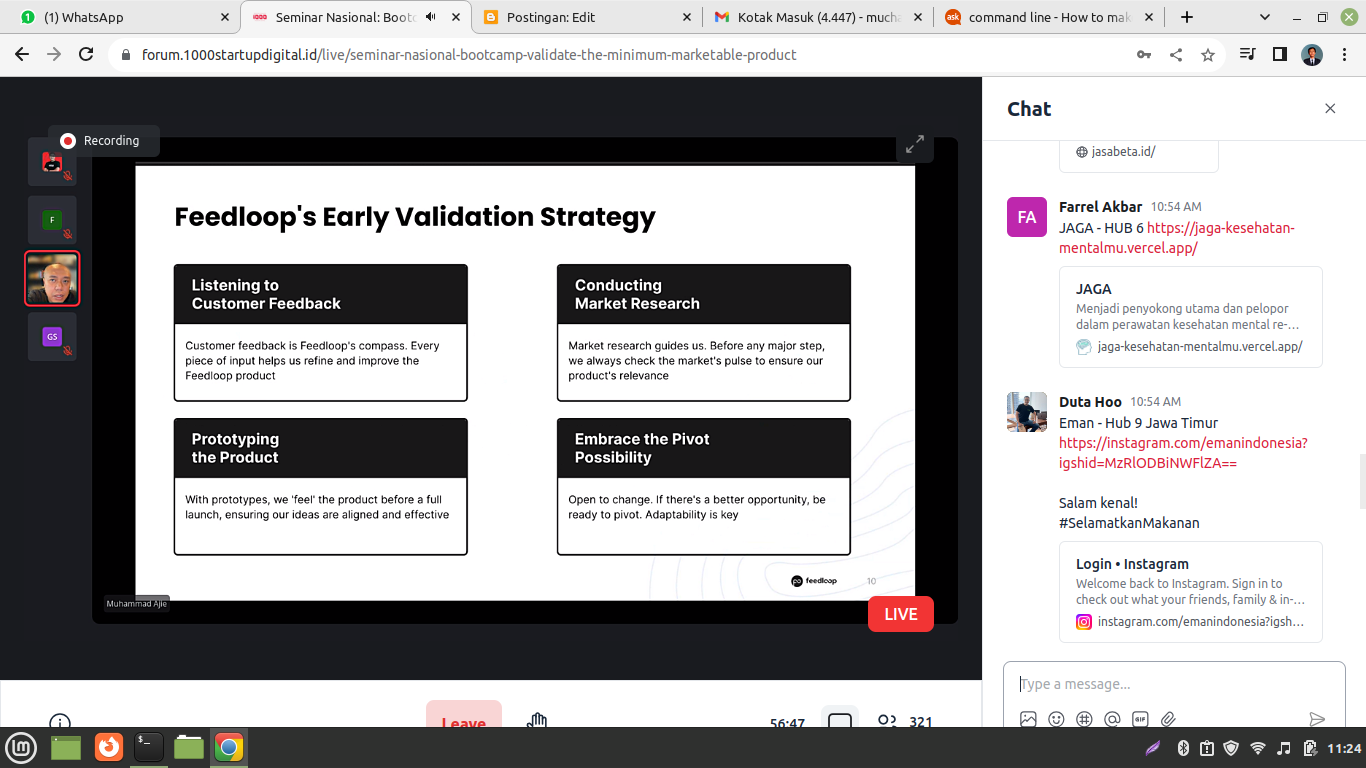Click the #SelamatkanMakanan hashtag text
Viewport: 1366px width, 768px height.
pyautogui.click(x=1129, y=523)
